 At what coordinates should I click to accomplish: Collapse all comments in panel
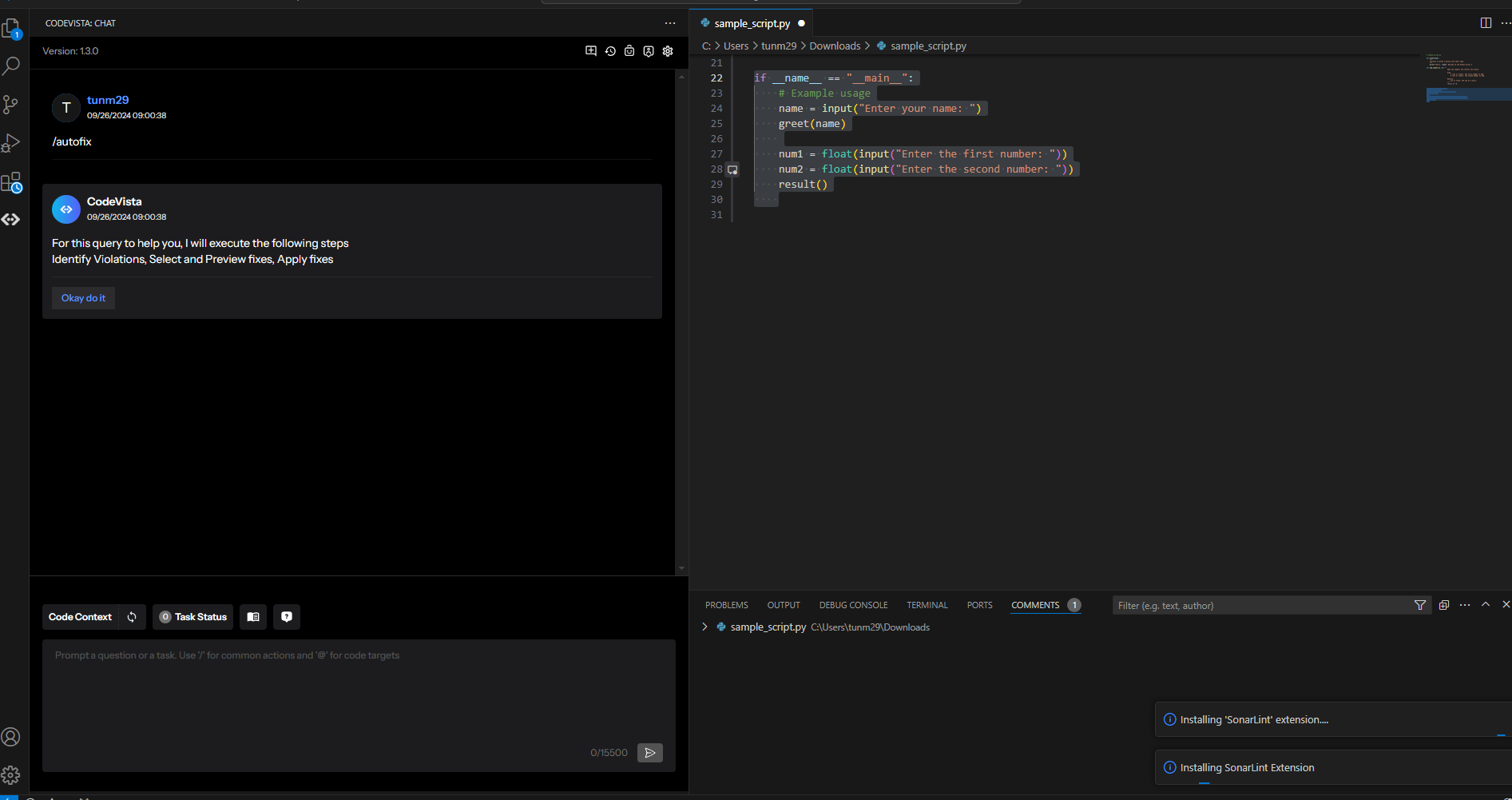tap(1444, 605)
